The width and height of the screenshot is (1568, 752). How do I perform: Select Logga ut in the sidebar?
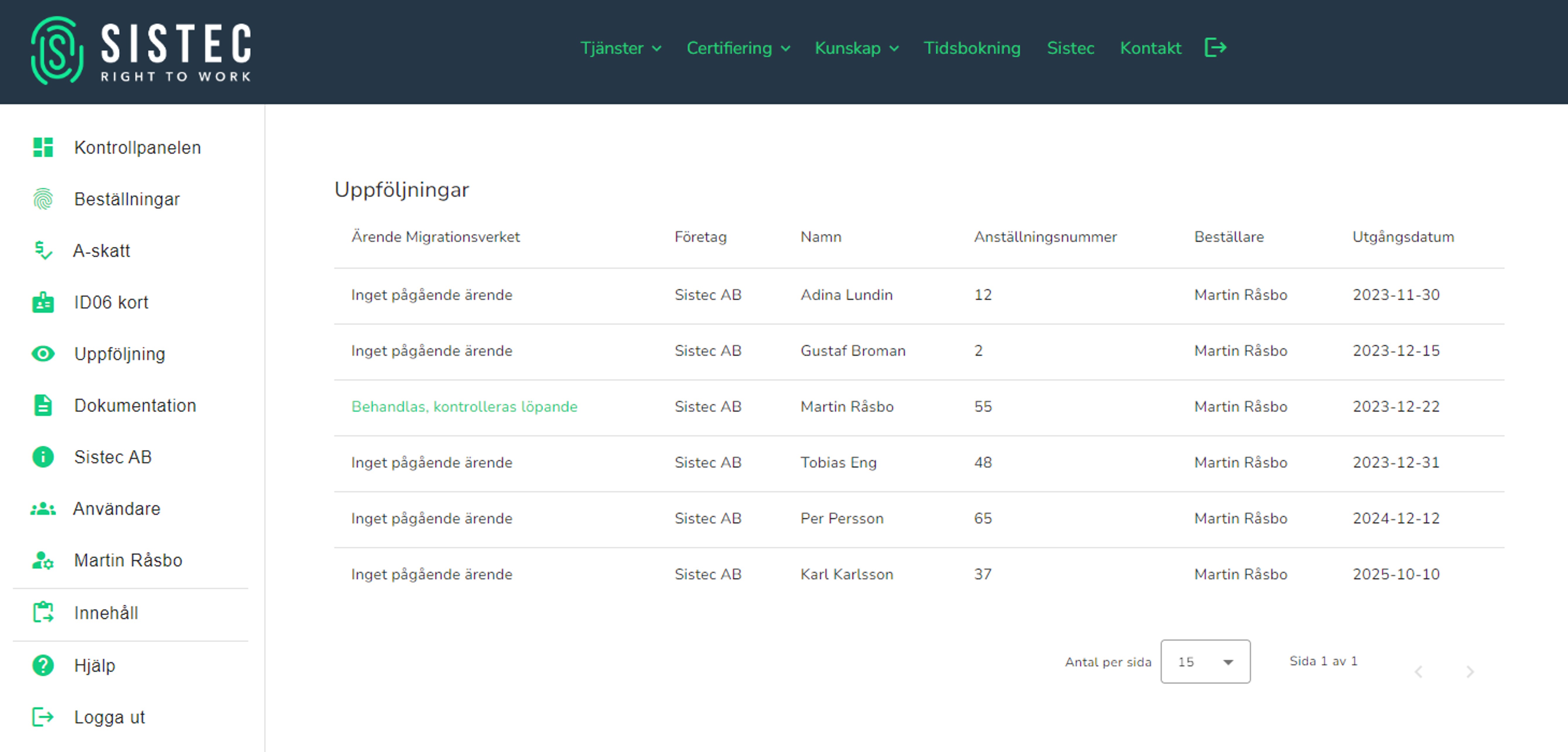click(x=109, y=717)
